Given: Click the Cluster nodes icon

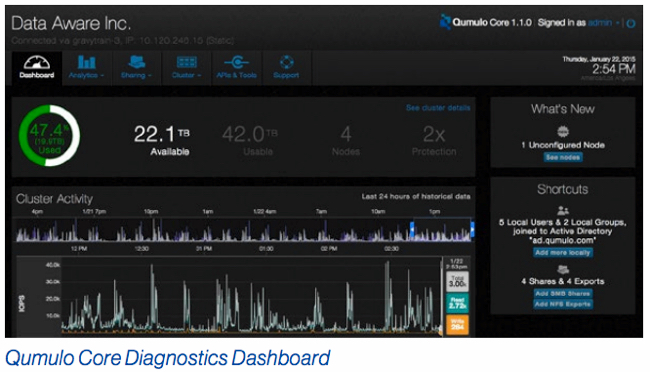Looking at the screenshot, I should click(187, 62).
